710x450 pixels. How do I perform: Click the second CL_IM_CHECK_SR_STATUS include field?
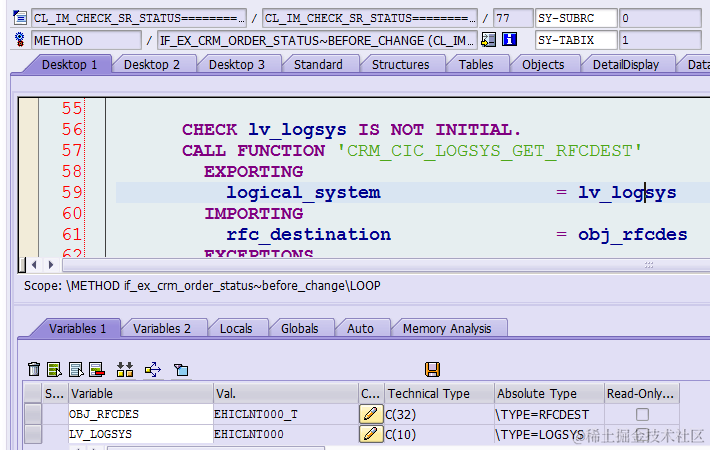tap(370, 18)
